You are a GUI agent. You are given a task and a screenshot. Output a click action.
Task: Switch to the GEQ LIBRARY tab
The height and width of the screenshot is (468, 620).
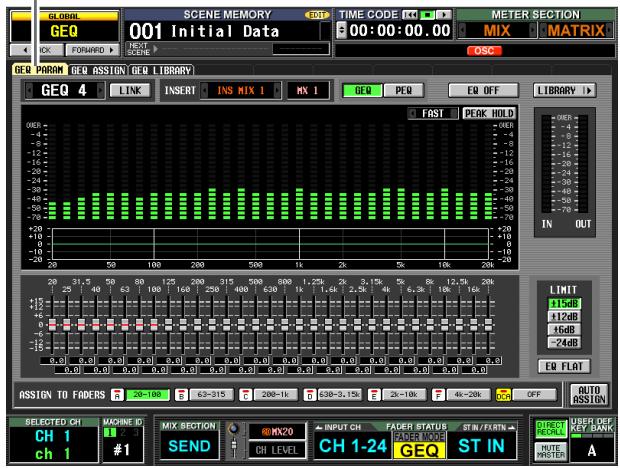(x=161, y=71)
